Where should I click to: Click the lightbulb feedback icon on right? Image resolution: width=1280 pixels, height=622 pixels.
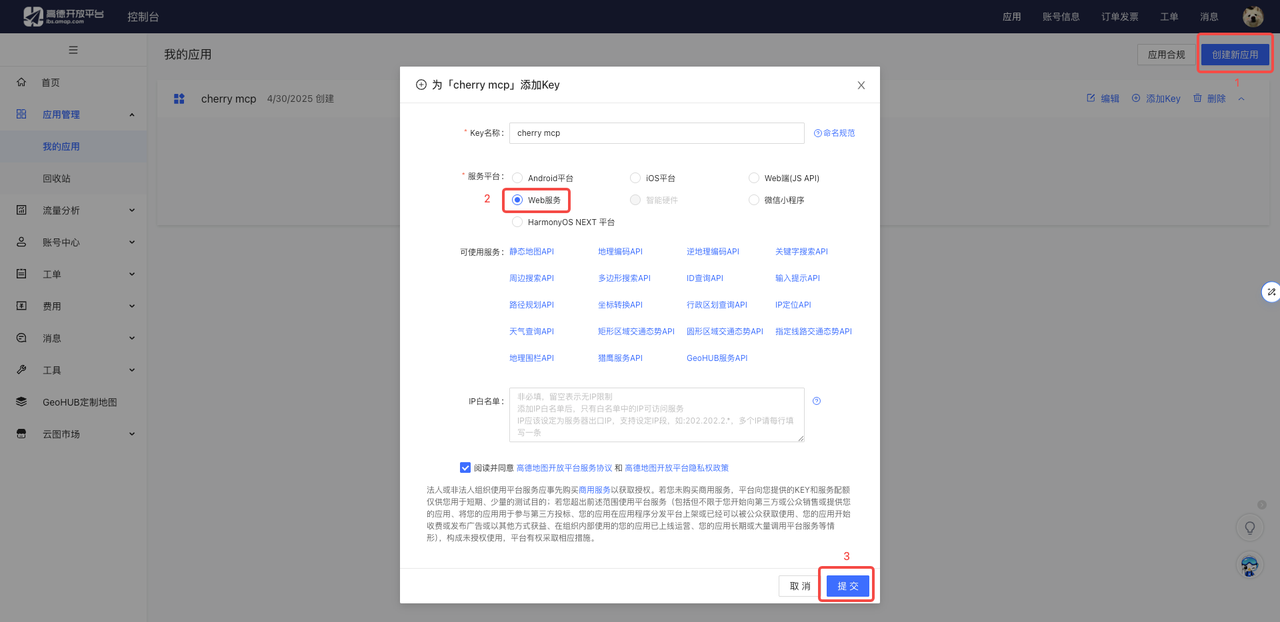[1249, 527]
